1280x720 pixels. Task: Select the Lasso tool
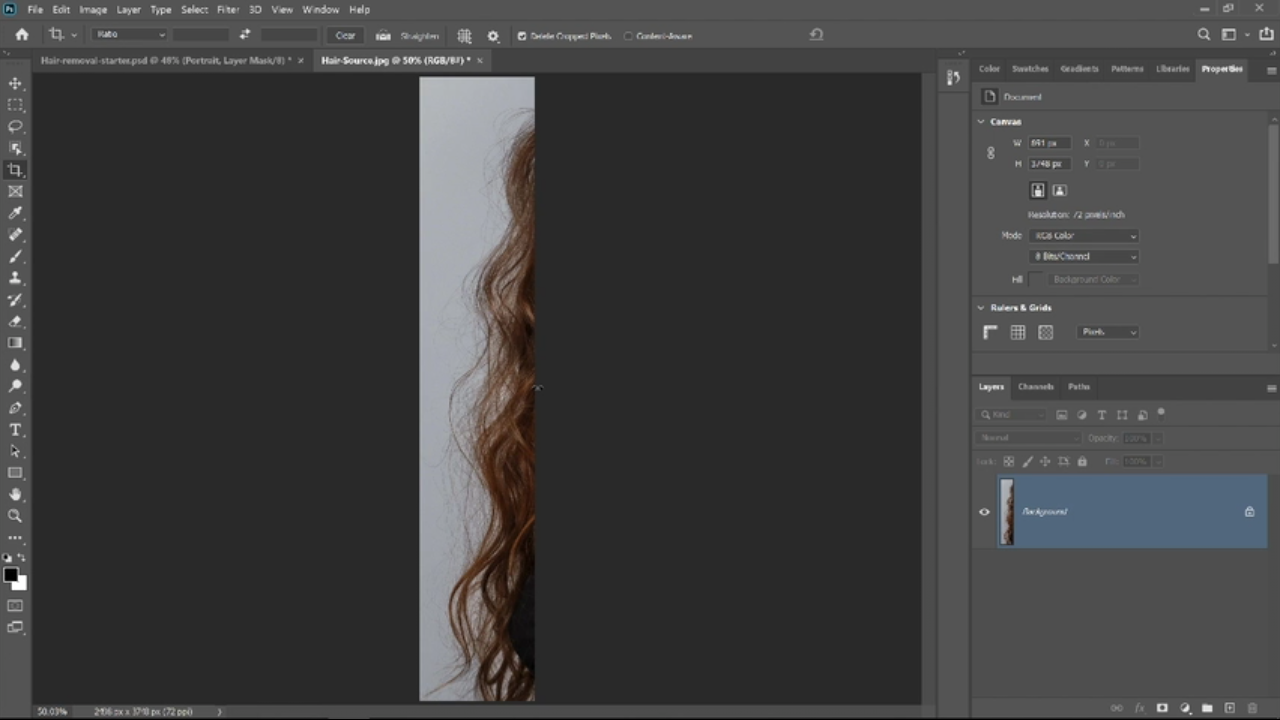pyautogui.click(x=15, y=126)
